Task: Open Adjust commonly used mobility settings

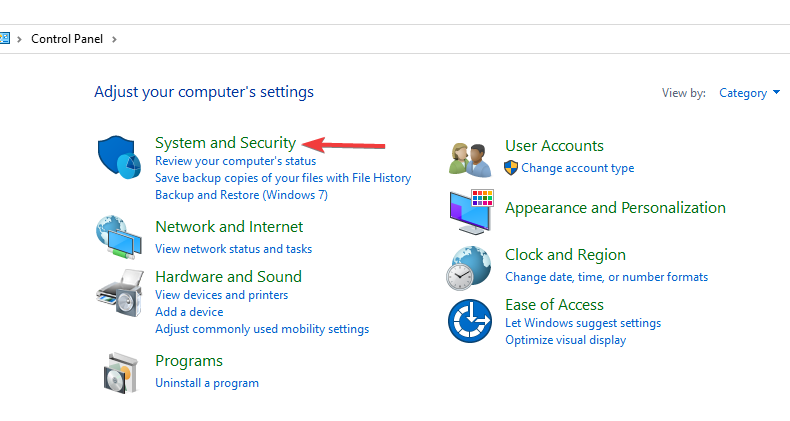Action: point(262,329)
